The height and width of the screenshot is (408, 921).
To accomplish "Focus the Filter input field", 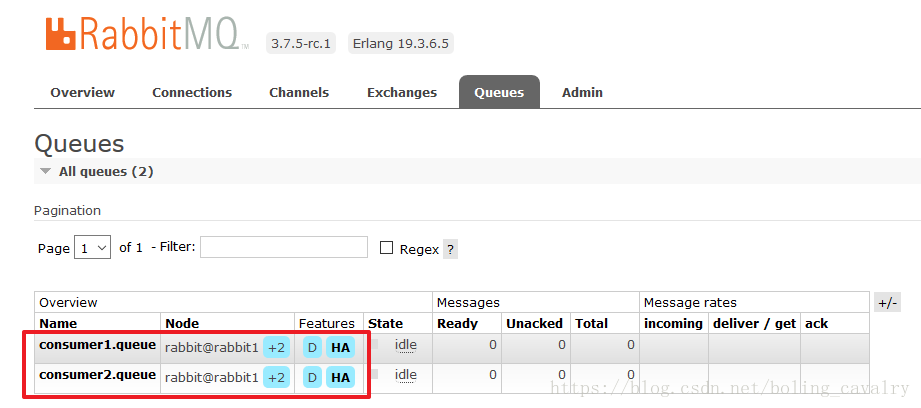I will point(284,247).
